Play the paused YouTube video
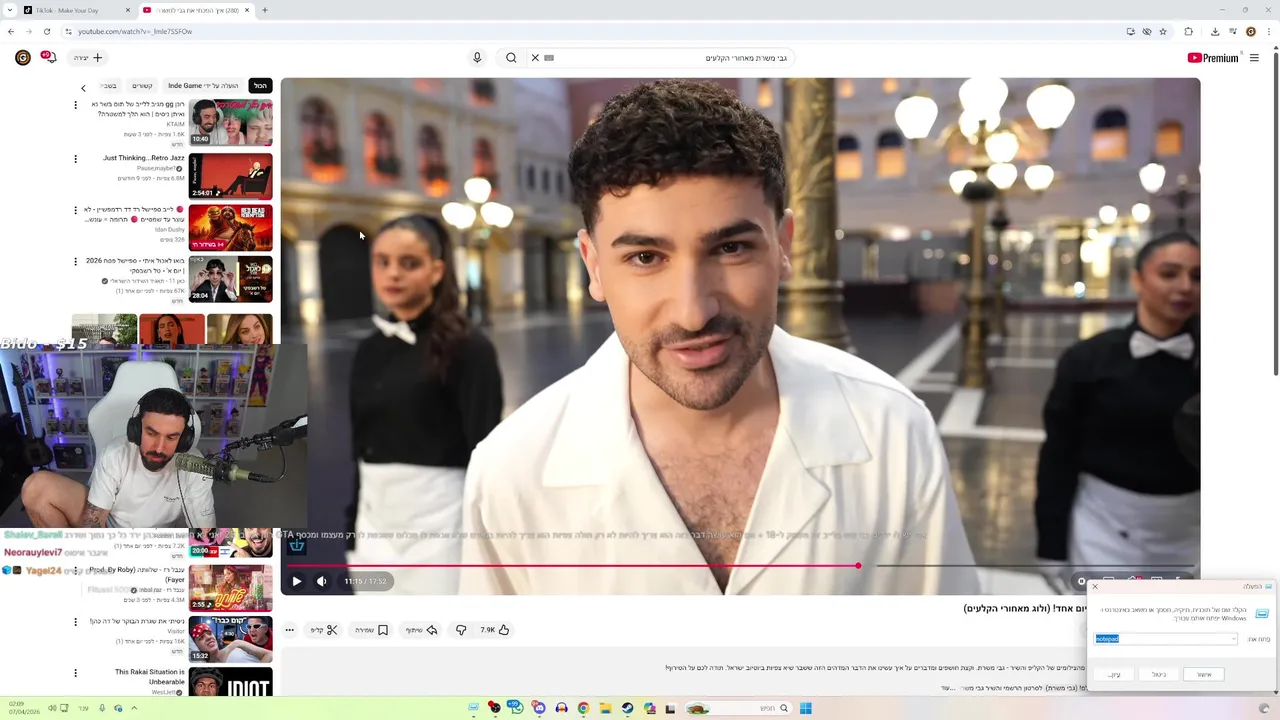The image size is (1280, 720). pos(296,581)
